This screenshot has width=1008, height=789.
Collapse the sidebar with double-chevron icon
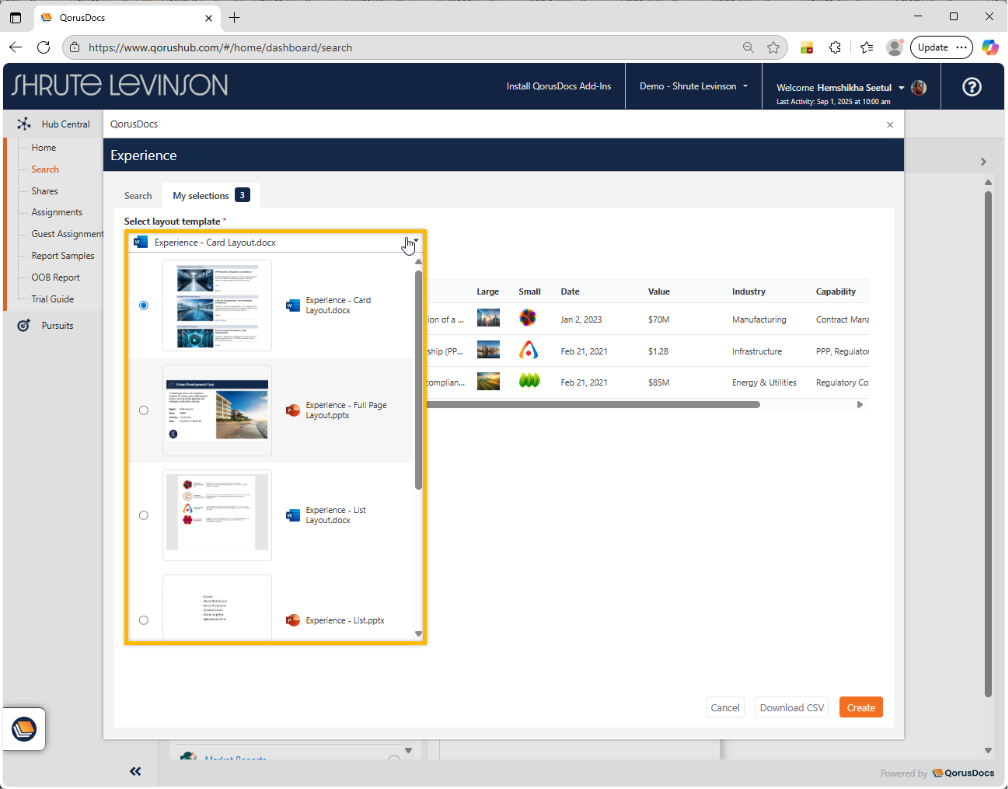[x=135, y=771]
